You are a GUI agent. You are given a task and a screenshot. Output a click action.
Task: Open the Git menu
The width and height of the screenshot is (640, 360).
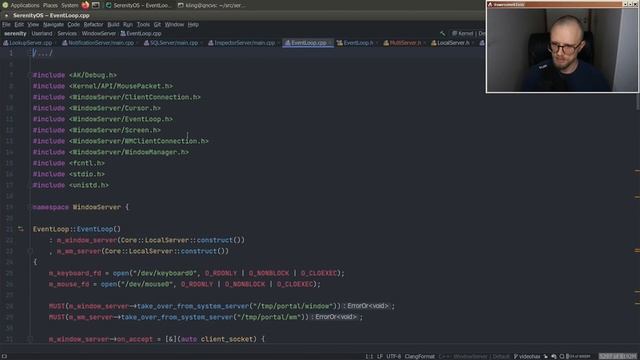(157, 24)
